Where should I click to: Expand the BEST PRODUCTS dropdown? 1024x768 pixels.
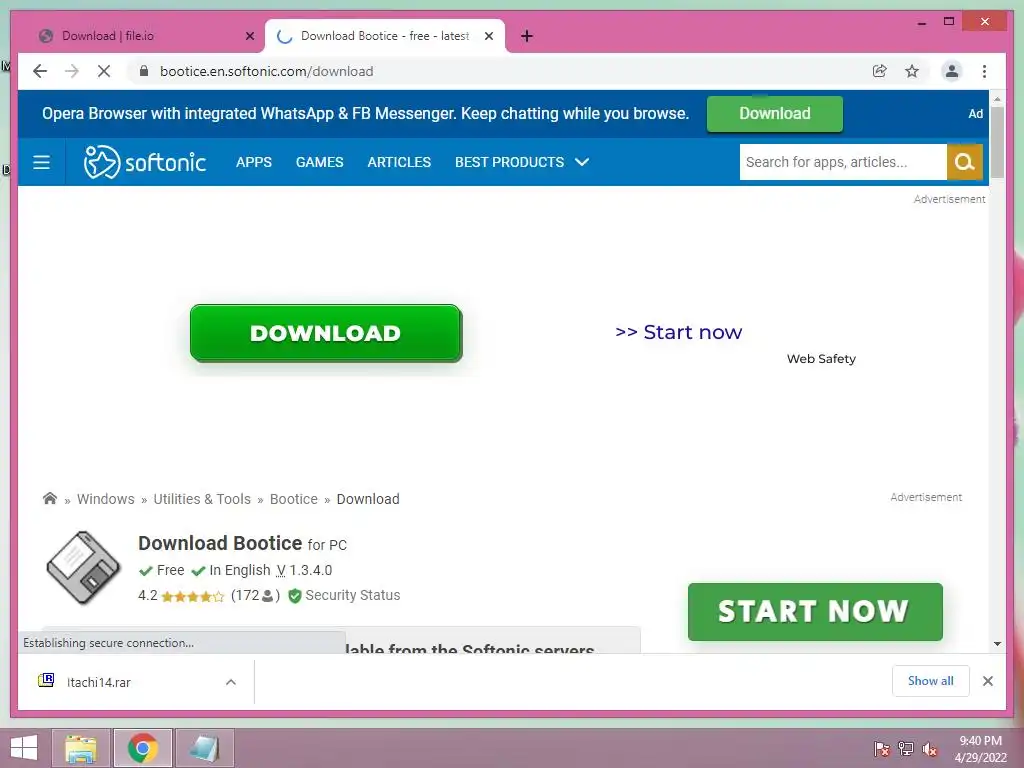[x=522, y=162]
